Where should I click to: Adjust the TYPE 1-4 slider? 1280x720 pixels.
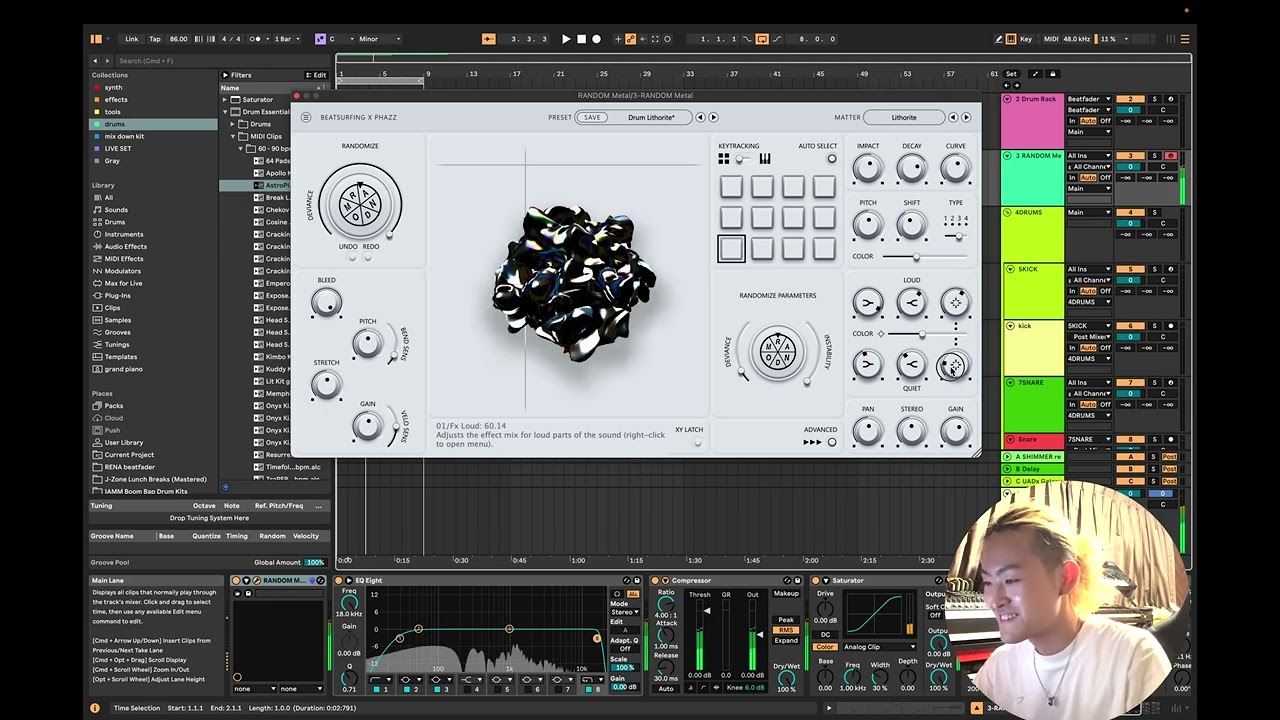point(956,235)
